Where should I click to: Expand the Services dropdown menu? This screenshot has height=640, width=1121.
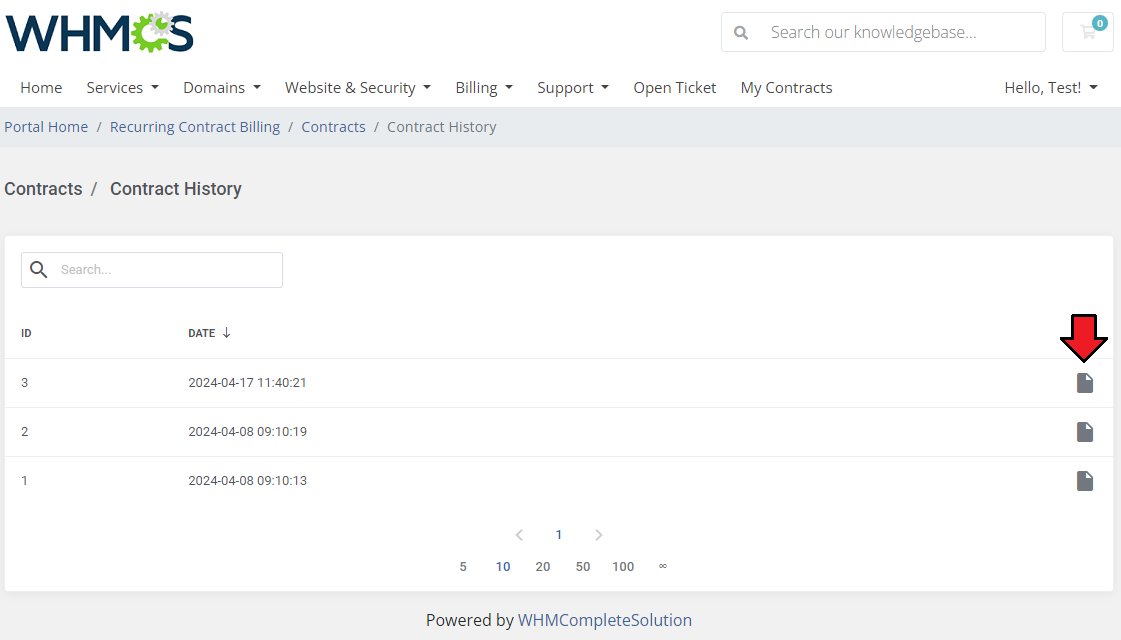tap(122, 88)
